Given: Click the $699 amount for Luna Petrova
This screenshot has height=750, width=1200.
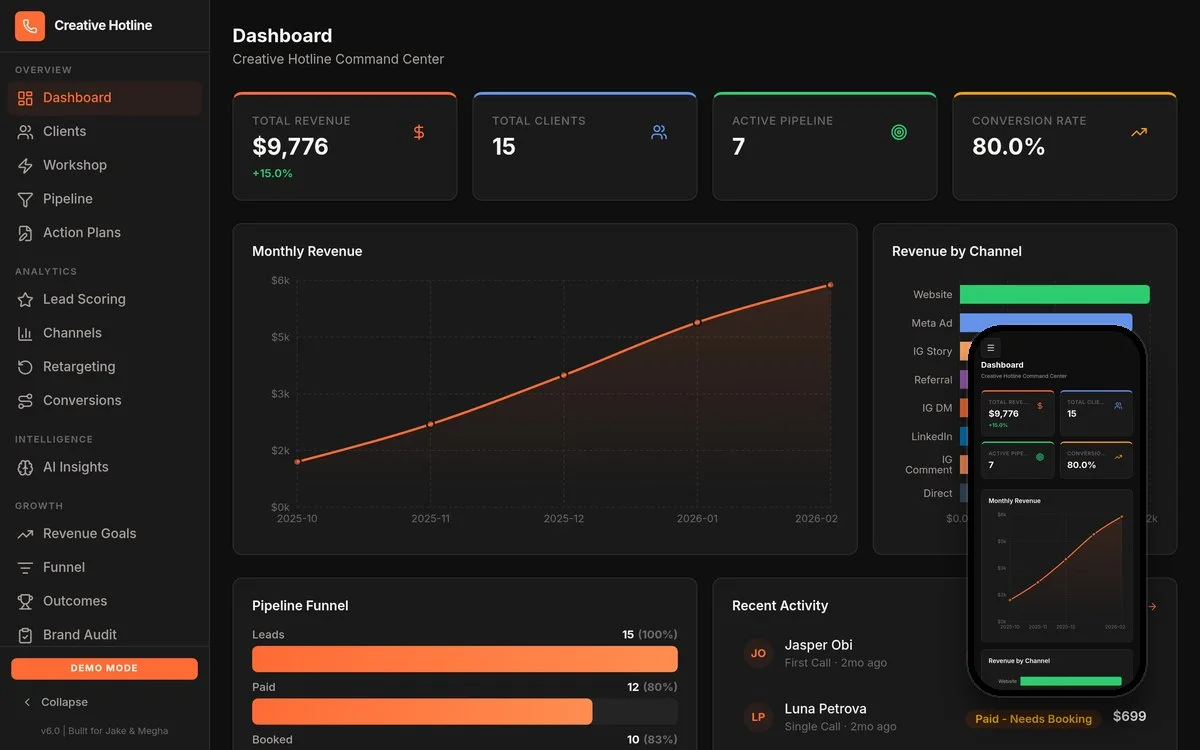Looking at the screenshot, I should 1130,717.
